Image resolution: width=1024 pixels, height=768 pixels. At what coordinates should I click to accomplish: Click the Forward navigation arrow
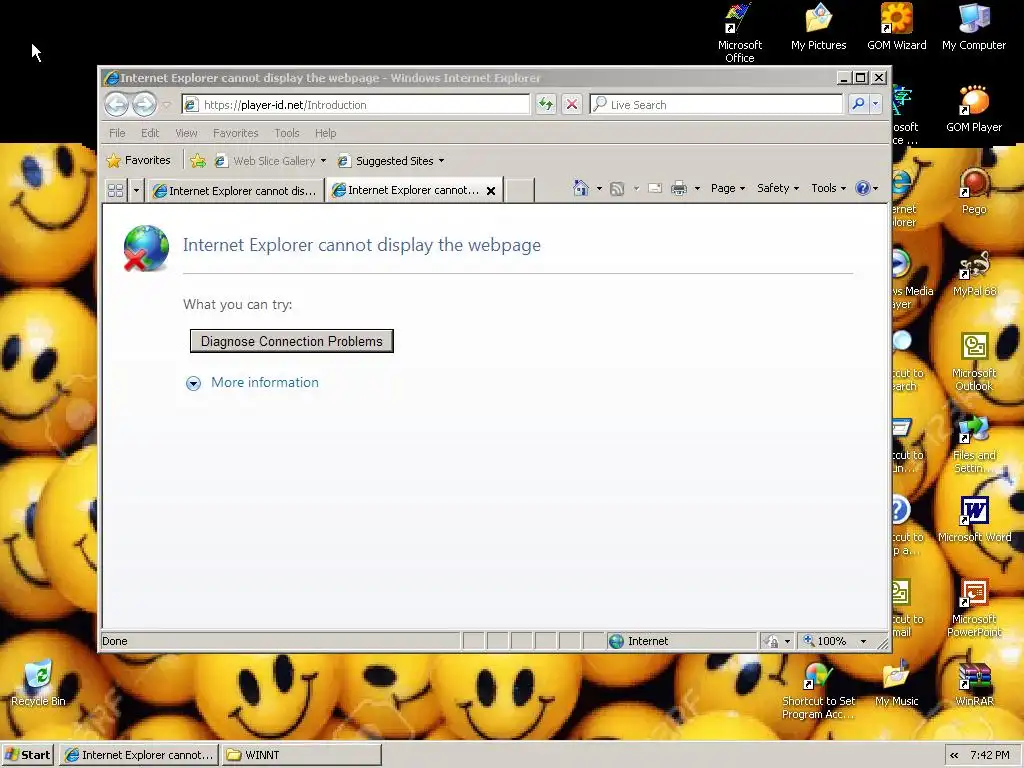tap(144, 104)
